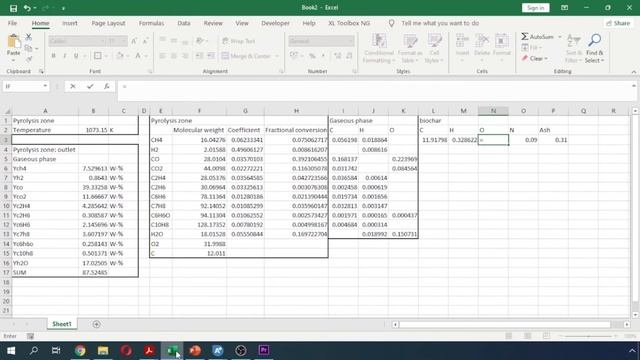
Task: Undo last action in title bar
Action: click(x=27, y=8)
